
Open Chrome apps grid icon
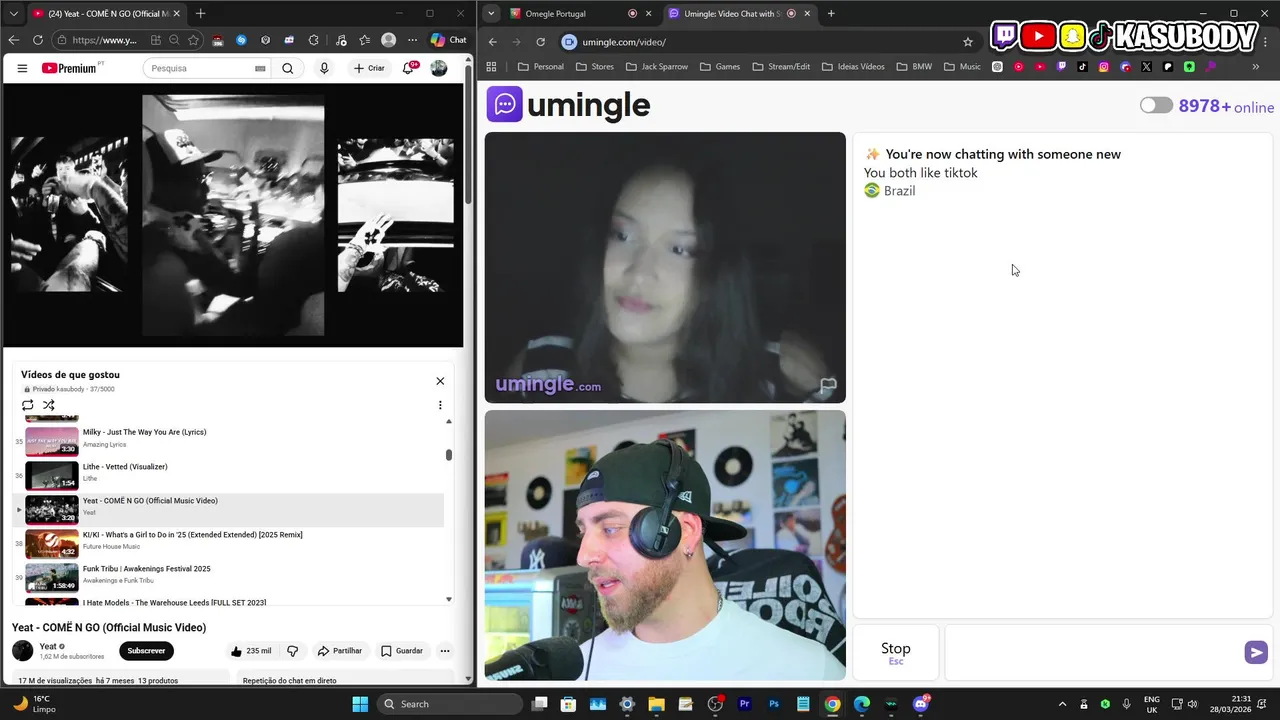click(x=491, y=67)
